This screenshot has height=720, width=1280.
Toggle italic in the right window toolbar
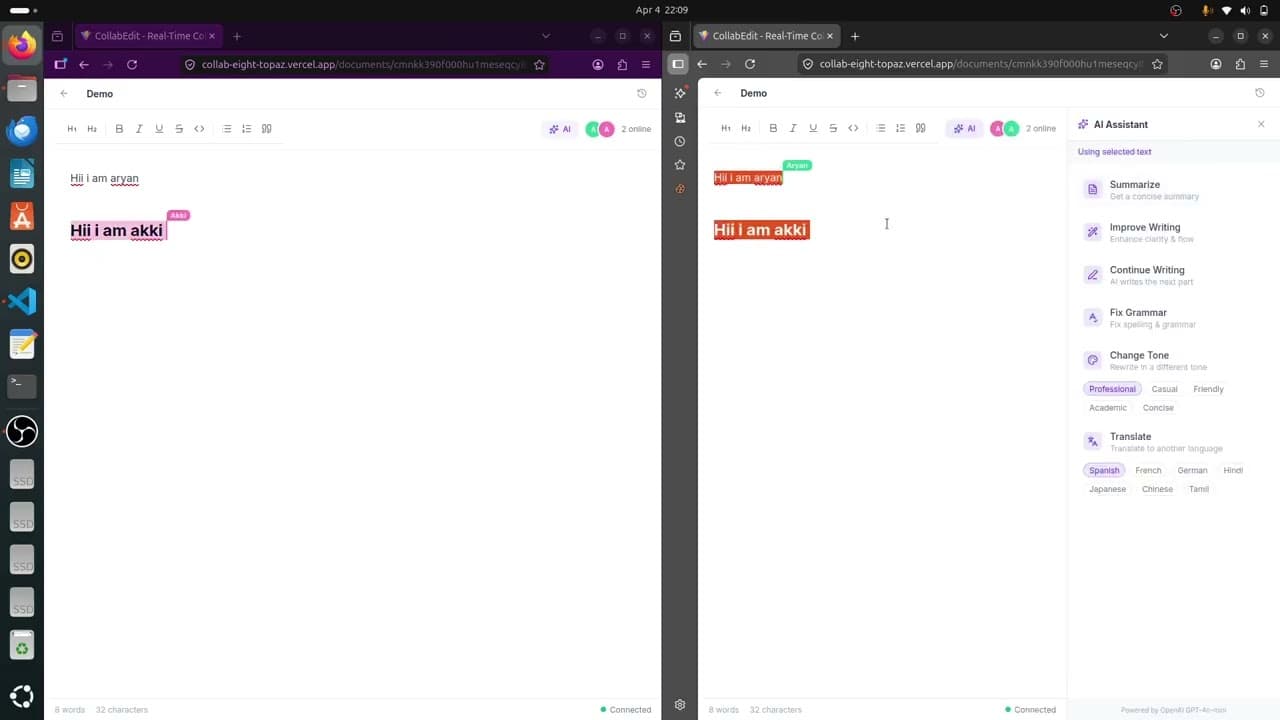pos(793,128)
